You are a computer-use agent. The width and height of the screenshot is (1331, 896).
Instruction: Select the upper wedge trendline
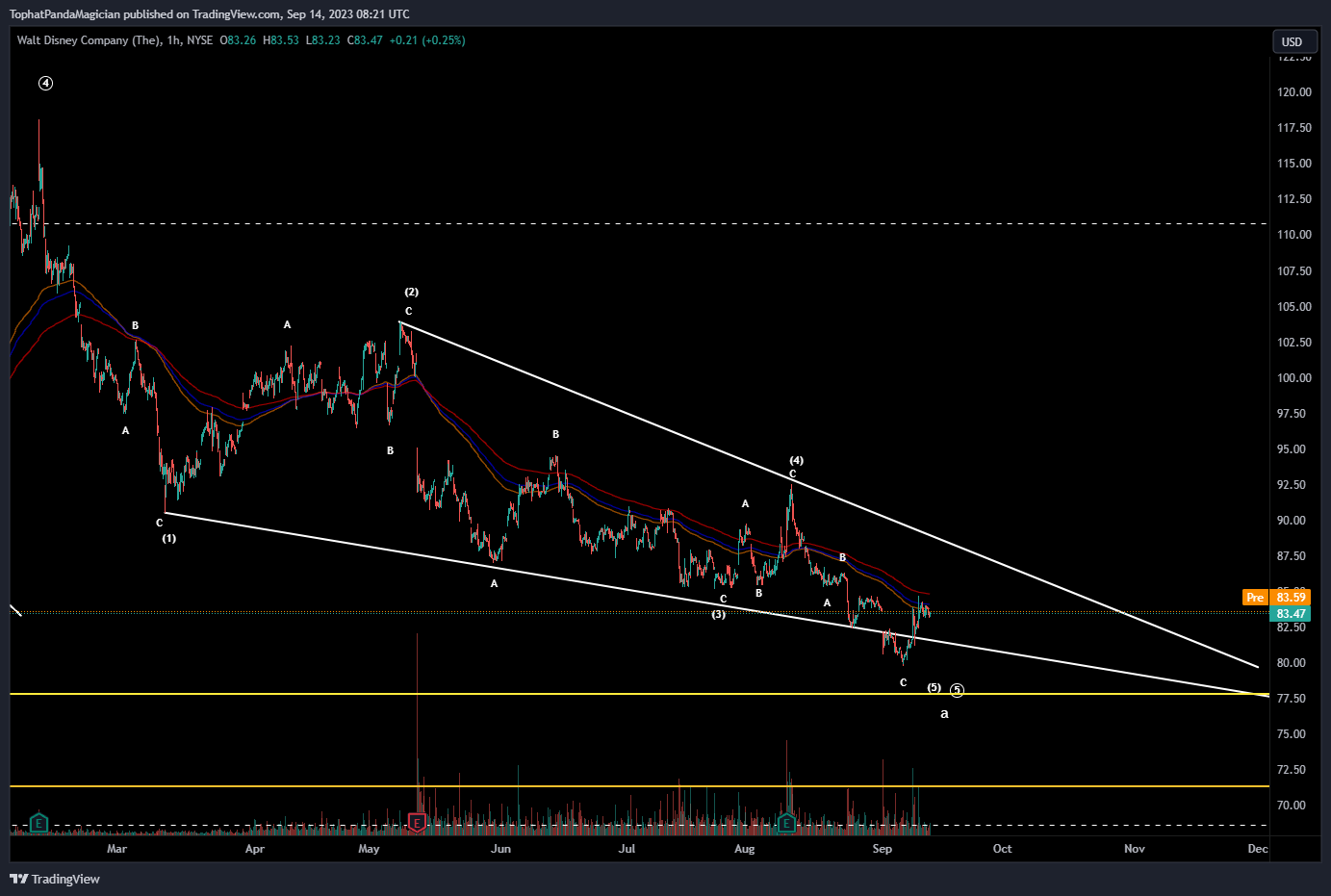coord(828,493)
